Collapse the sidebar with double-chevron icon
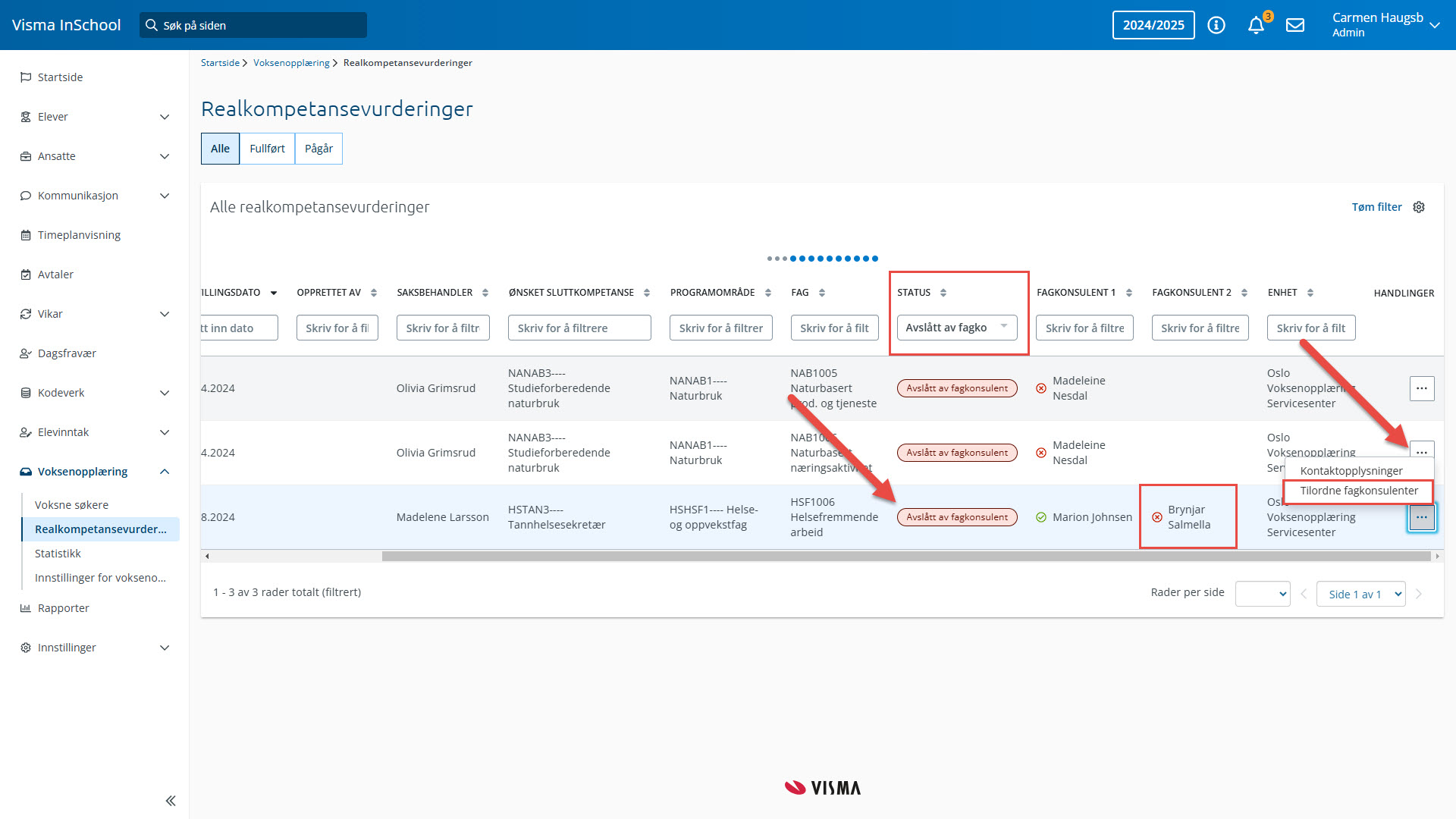1456x819 pixels. pos(171,801)
